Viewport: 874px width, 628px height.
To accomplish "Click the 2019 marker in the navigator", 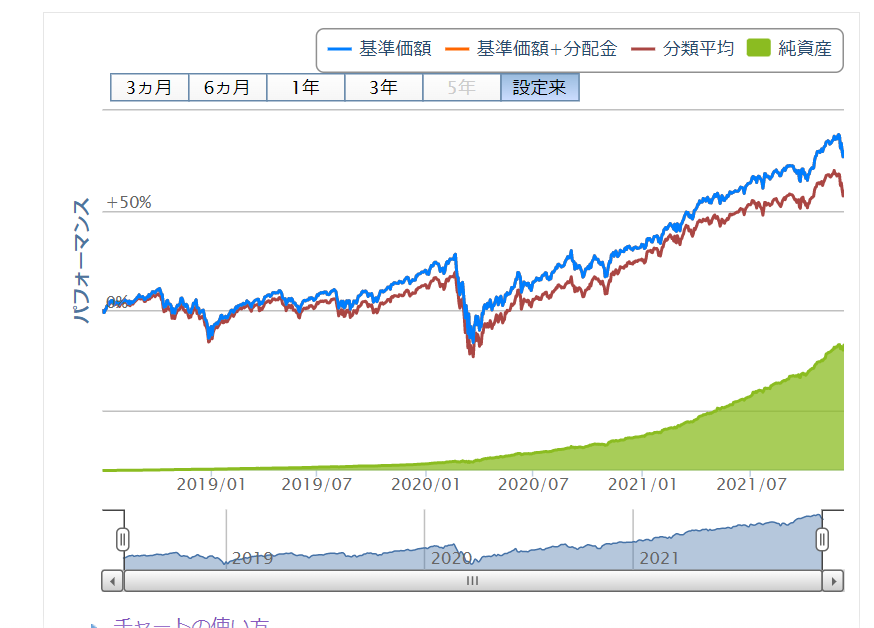I will pos(252,558).
